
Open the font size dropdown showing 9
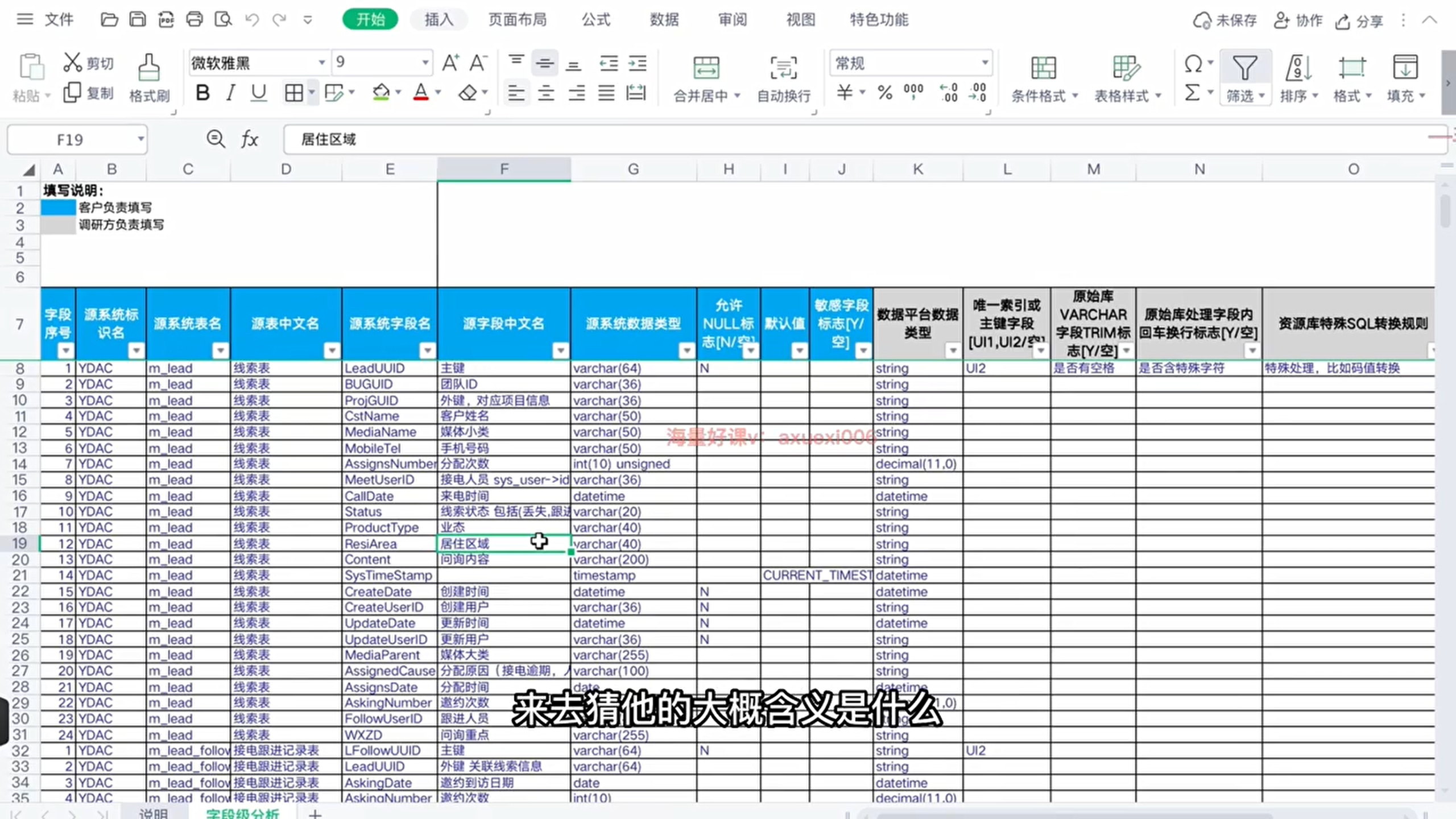pyautogui.click(x=425, y=63)
